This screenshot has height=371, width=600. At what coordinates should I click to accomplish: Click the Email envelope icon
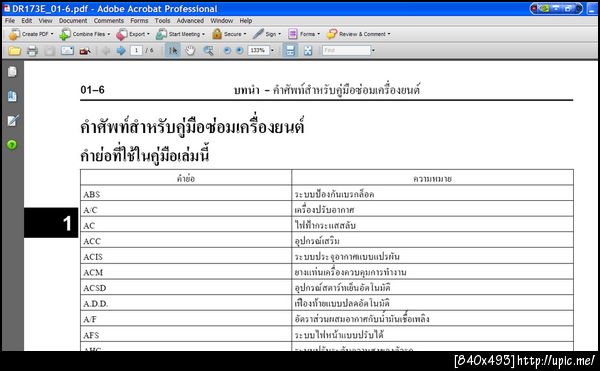(x=67, y=50)
